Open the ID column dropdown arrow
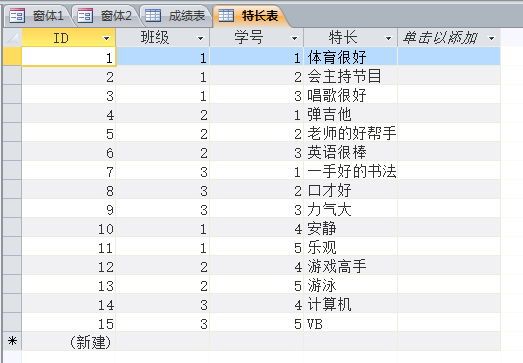 click(x=106, y=38)
